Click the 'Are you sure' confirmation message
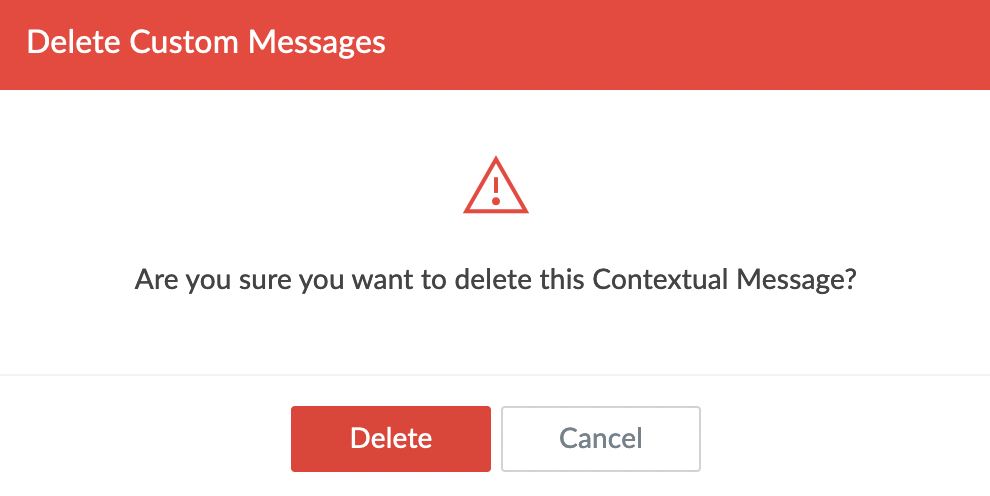 click(x=496, y=279)
